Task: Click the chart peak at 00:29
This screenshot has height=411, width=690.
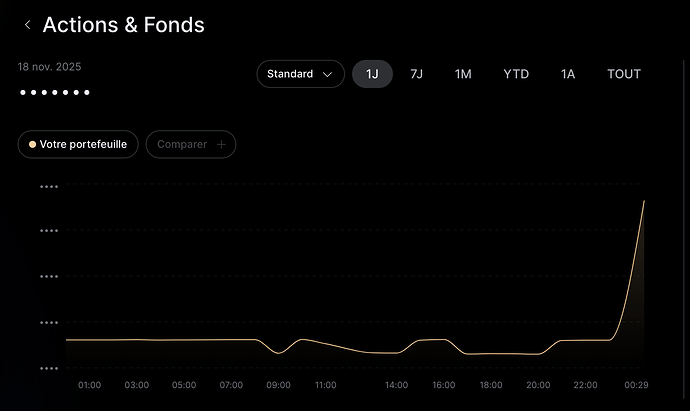Action: (x=644, y=201)
